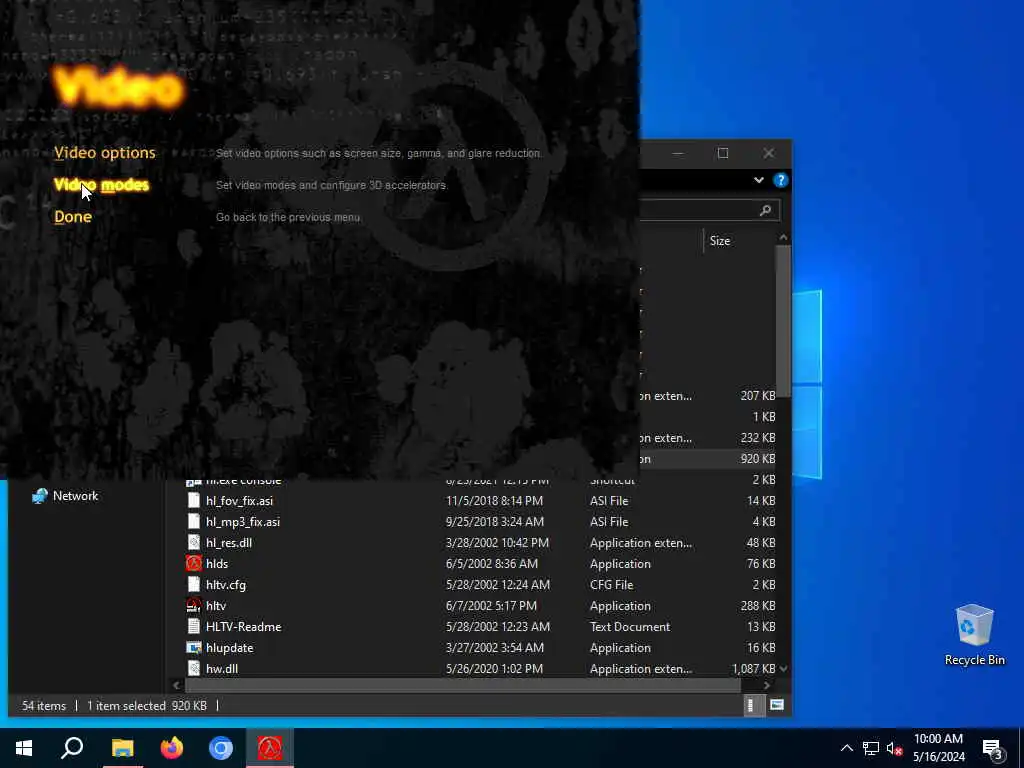Image resolution: width=1024 pixels, height=768 pixels.
Task: Show hidden system tray icons
Action: point(846,748)
